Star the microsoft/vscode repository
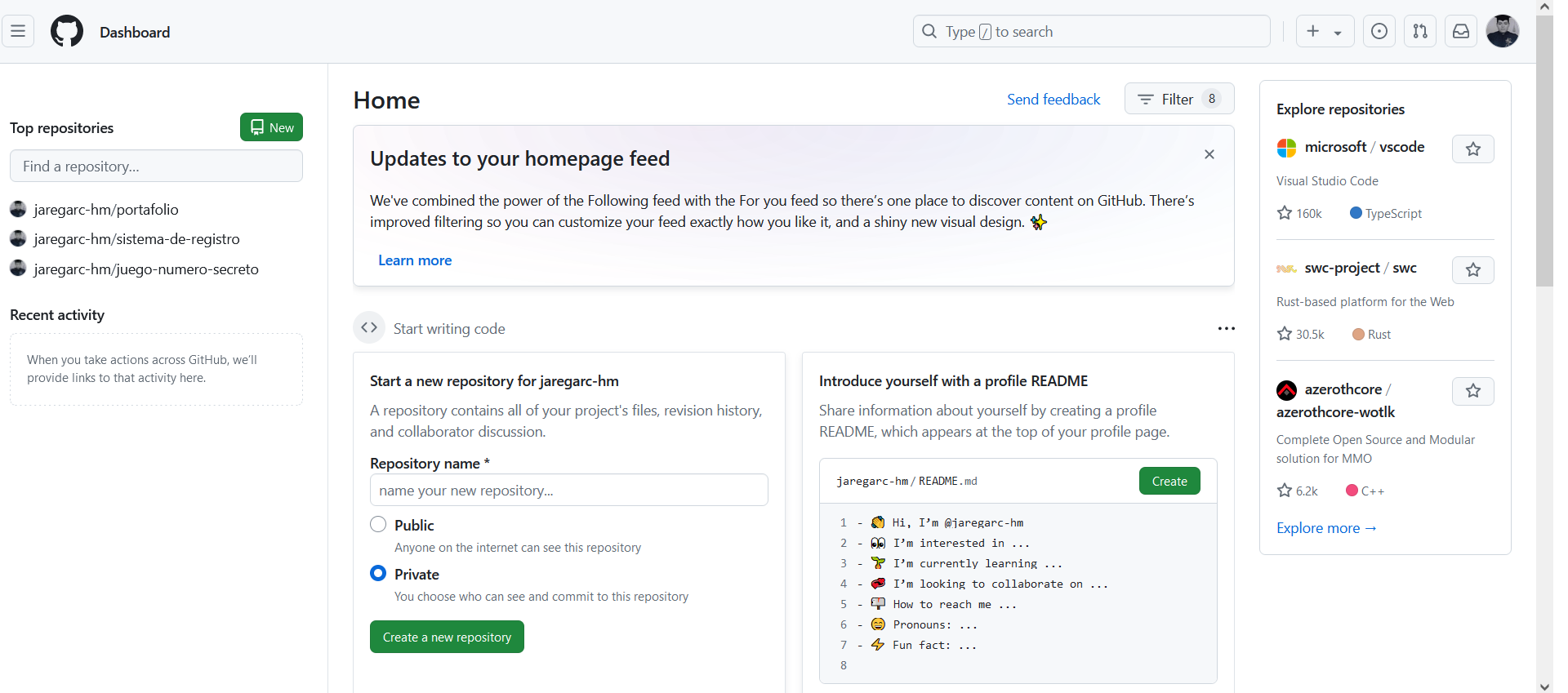Viewport: 1568px width, 693px height. click(x=1473, y=149)
